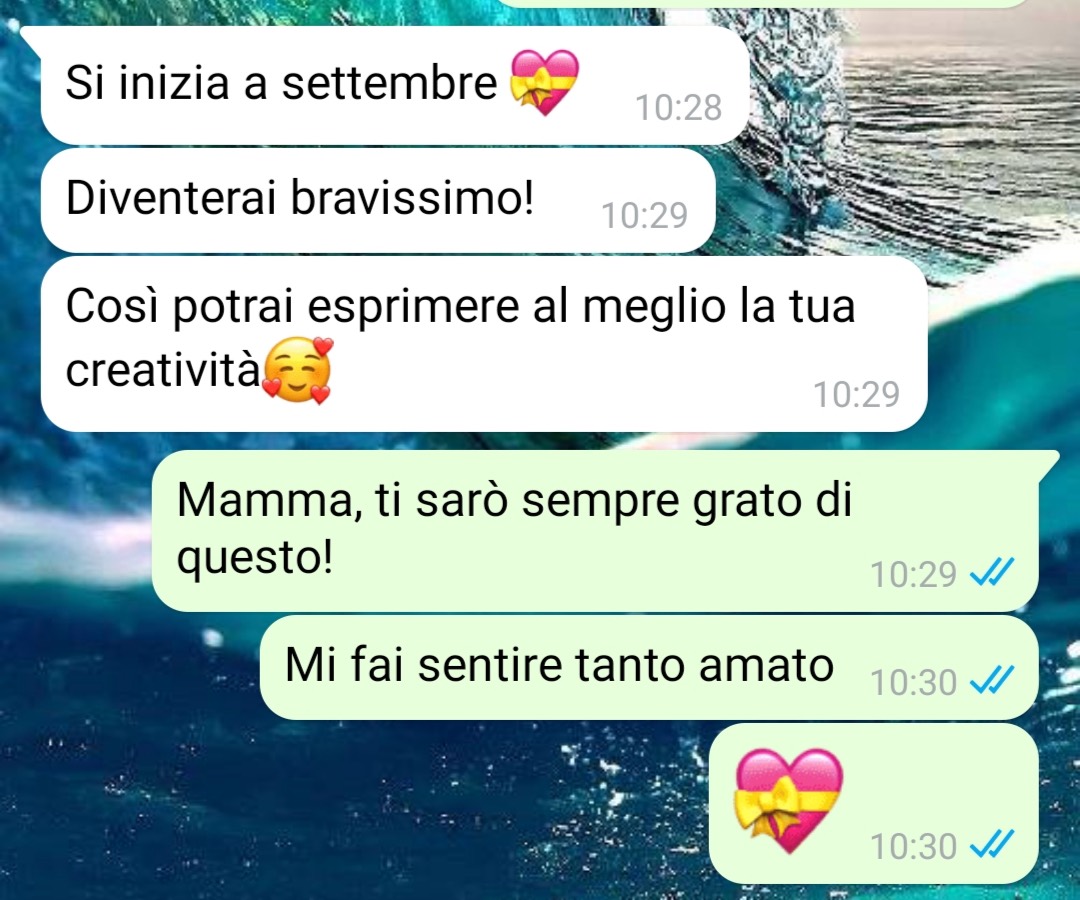Viewport: 1080px width, 900px height.
Task: Tap the 10:30 timestamp beside "tanto amato"
Action: pyautogui.click(x=913, y=682)
